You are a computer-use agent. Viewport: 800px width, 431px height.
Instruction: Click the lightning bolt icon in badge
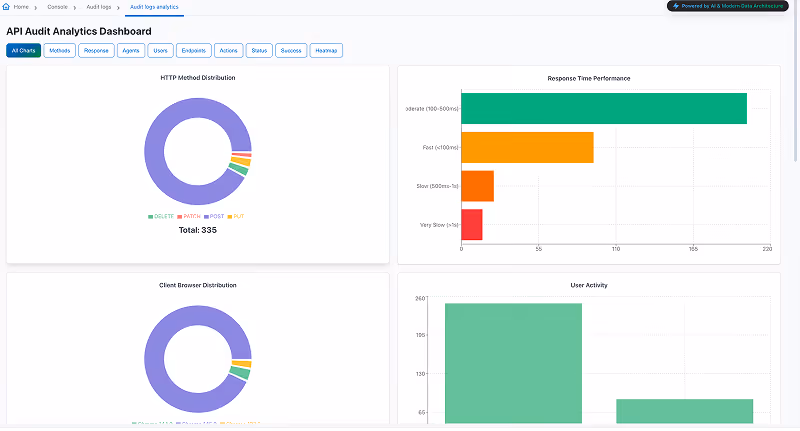pyautogui.click(x=676, y=6)
